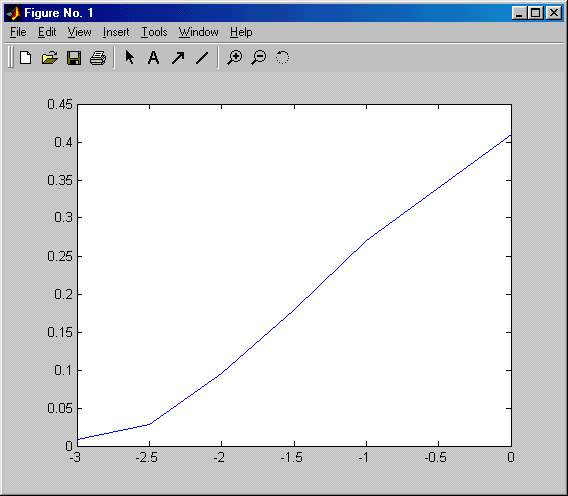This screenshot has height=496, width=568.
Task: Print the figure using the printer icon
Action: pyautogui.click(x=98, y=58)
